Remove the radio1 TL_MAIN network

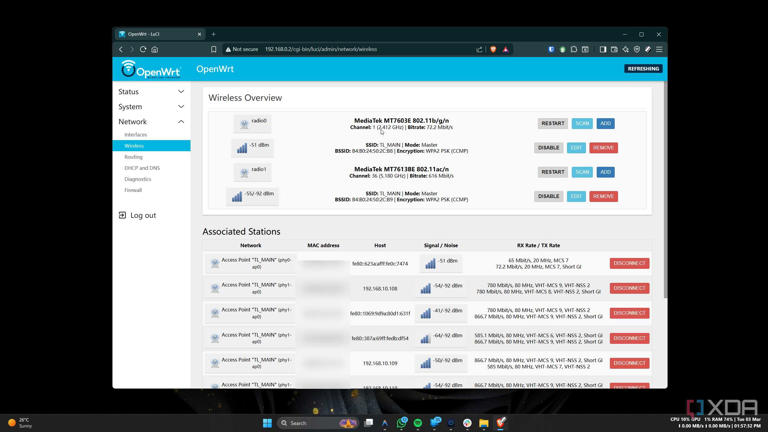coord(603,196)
